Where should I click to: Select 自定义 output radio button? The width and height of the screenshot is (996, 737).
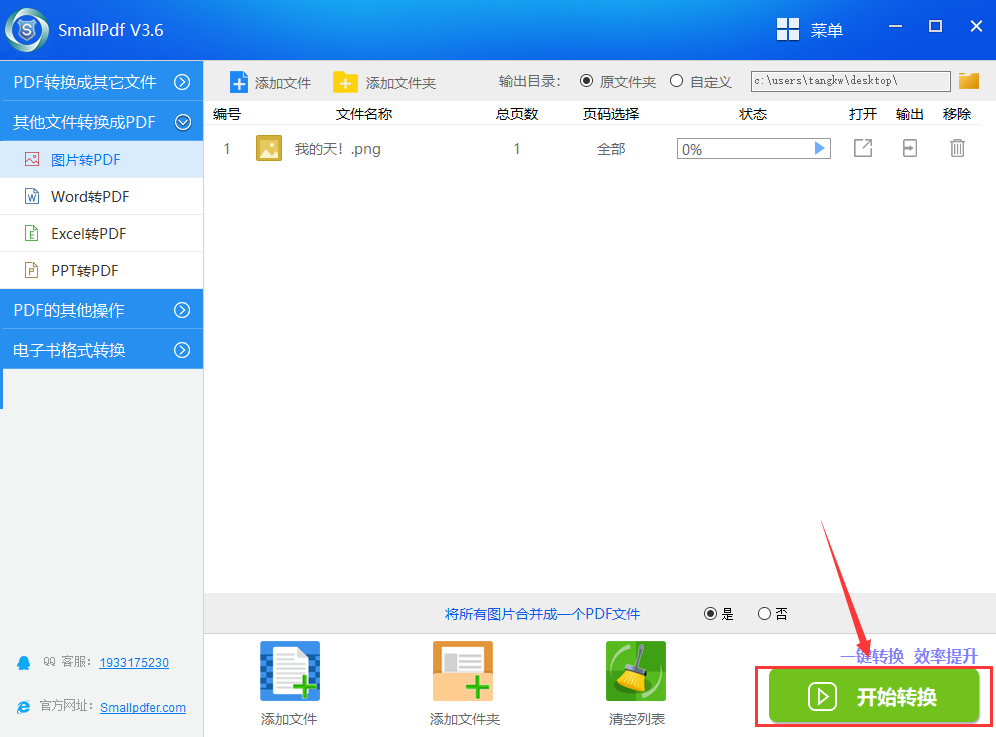pyautogui.click(x=676, y=81)
